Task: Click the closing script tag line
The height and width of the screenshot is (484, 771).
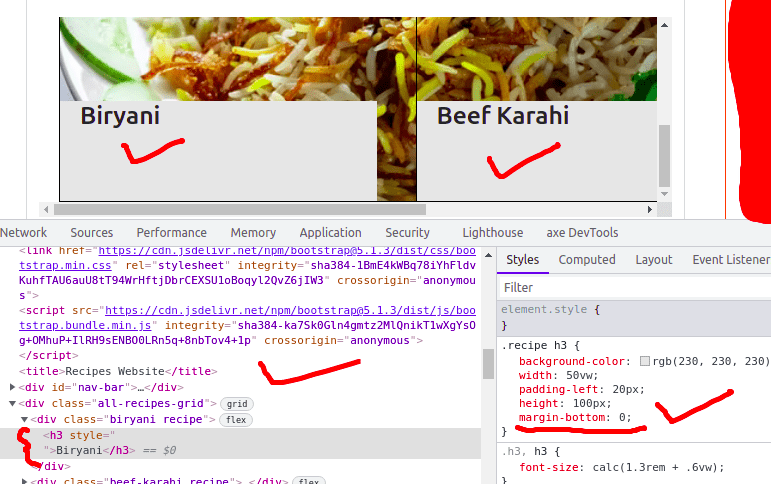Action: pyautogui.click(x=49, y=355)
